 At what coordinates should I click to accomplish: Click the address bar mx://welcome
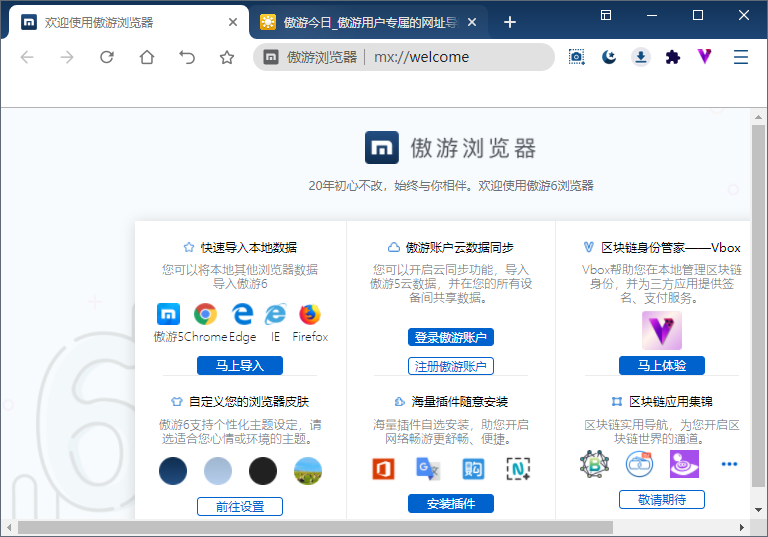coord(404,57)
